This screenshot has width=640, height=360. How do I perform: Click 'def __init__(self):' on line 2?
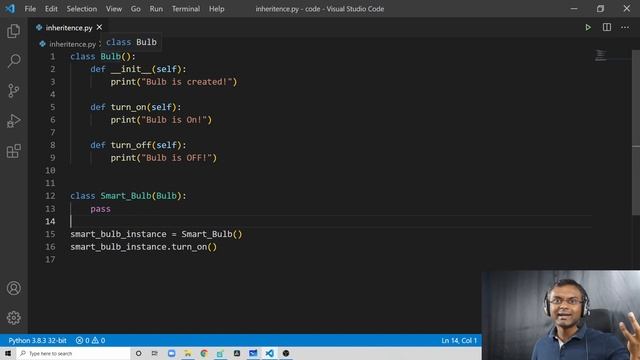[x=138, y=69]
